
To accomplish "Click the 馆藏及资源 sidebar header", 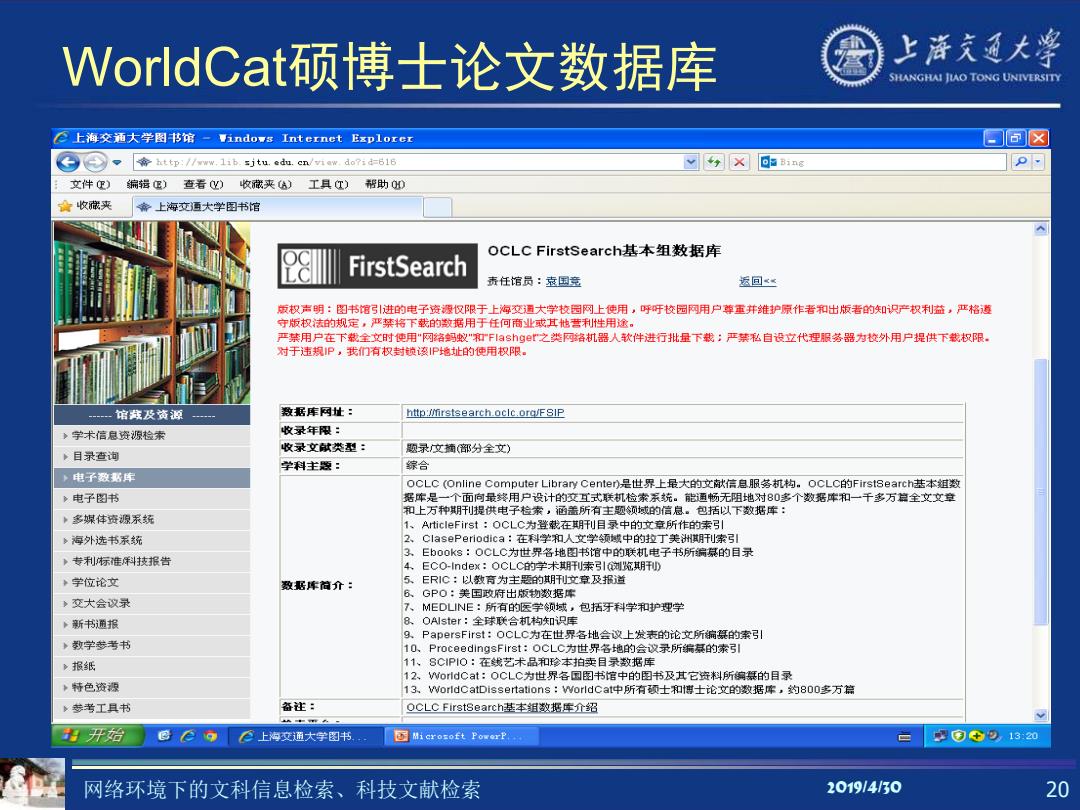I will click(152, 415).
